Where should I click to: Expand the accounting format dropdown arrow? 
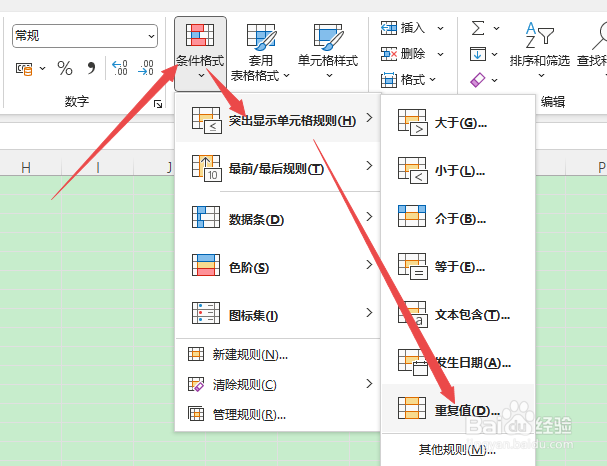(42, 69)
